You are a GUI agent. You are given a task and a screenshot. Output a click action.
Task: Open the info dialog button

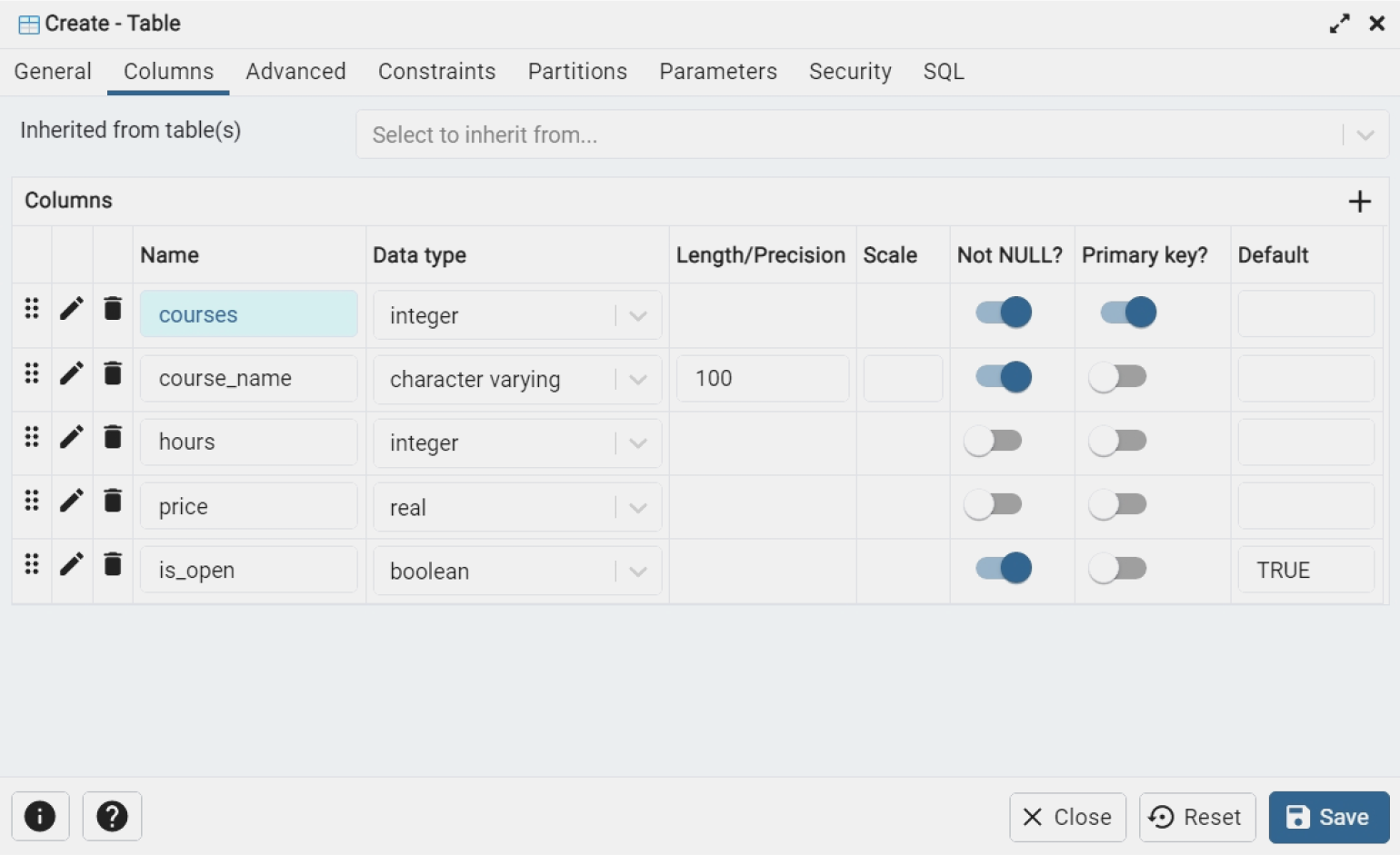pyautogui.click(x=40, y=816)
